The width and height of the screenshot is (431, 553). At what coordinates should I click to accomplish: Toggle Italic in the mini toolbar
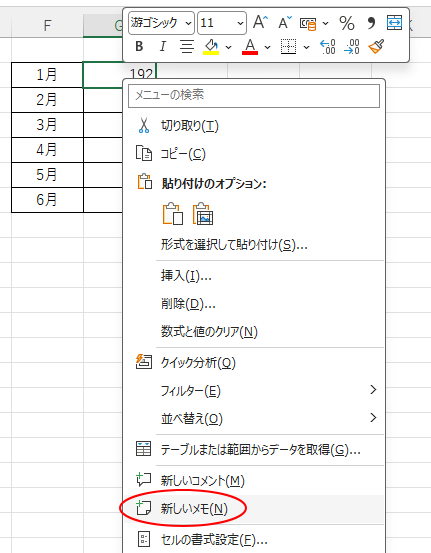point(163,46)
